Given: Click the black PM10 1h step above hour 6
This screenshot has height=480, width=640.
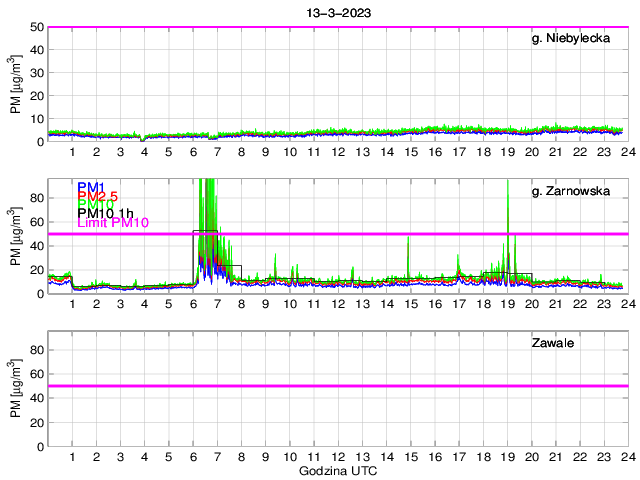Looking at the screenshot, I should tap(204, 231).
